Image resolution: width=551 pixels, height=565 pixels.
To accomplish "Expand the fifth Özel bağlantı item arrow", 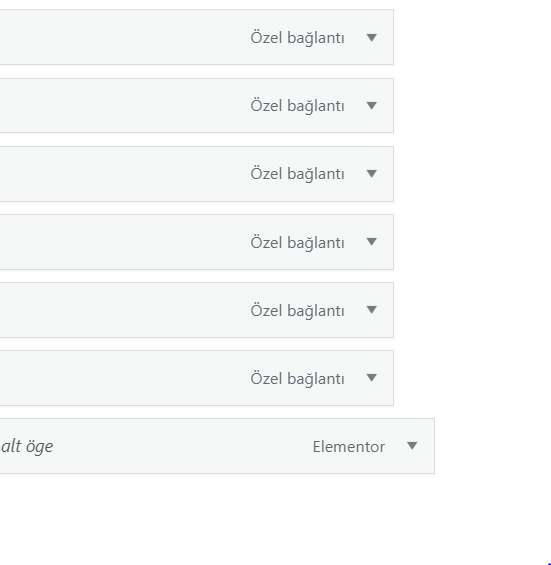I will [372, 310].
